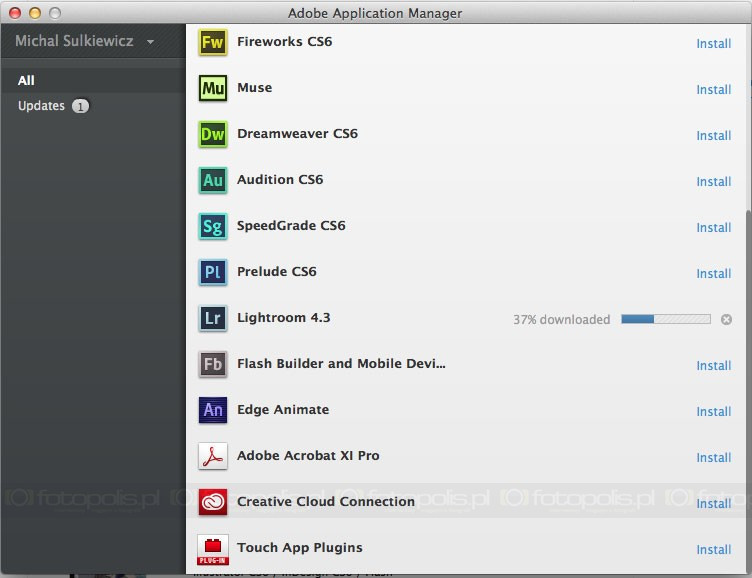Click the Edge Animate name text

(283, 410)
